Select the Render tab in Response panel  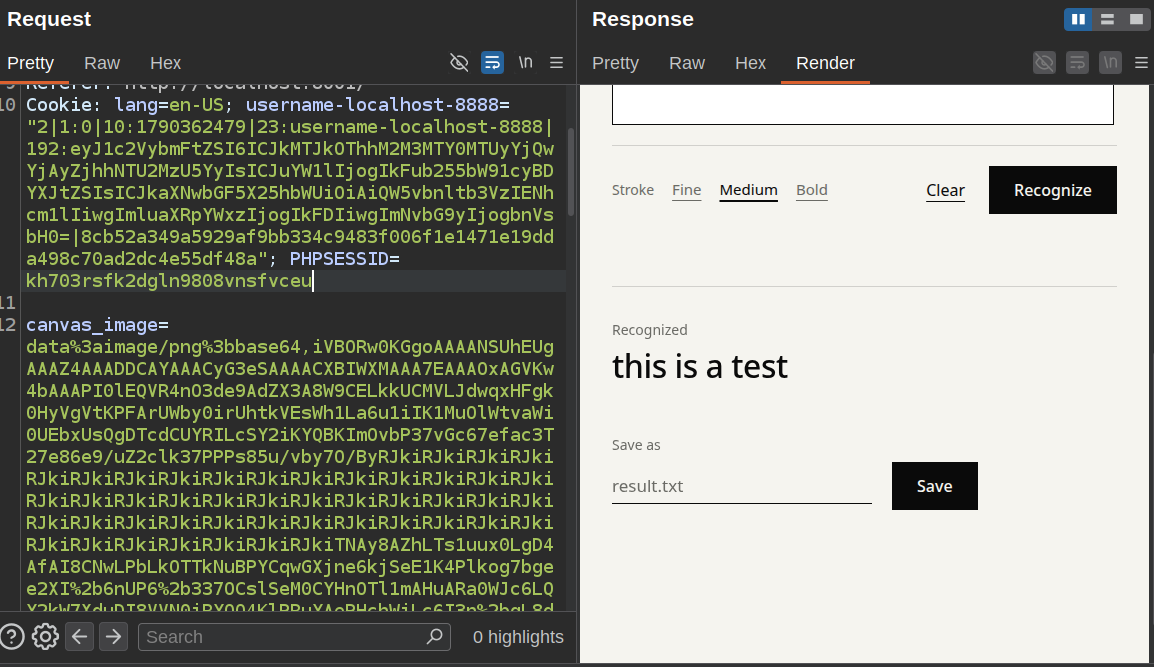click(x=825, y=63)
